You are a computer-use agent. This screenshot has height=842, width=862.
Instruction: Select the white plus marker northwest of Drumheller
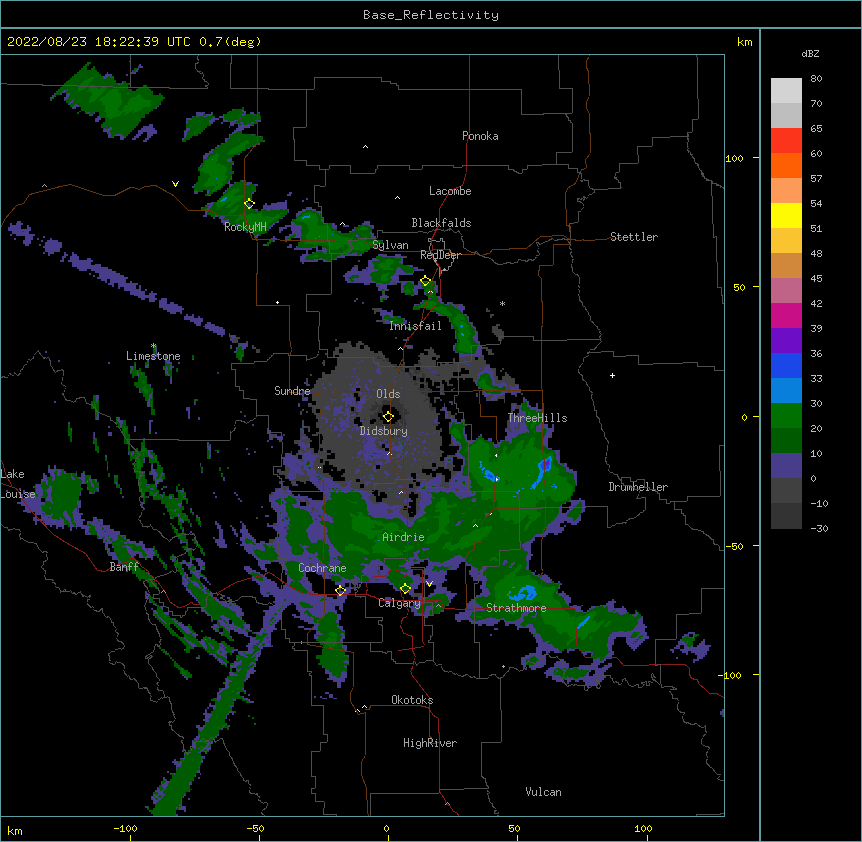(x=612, y=375)
